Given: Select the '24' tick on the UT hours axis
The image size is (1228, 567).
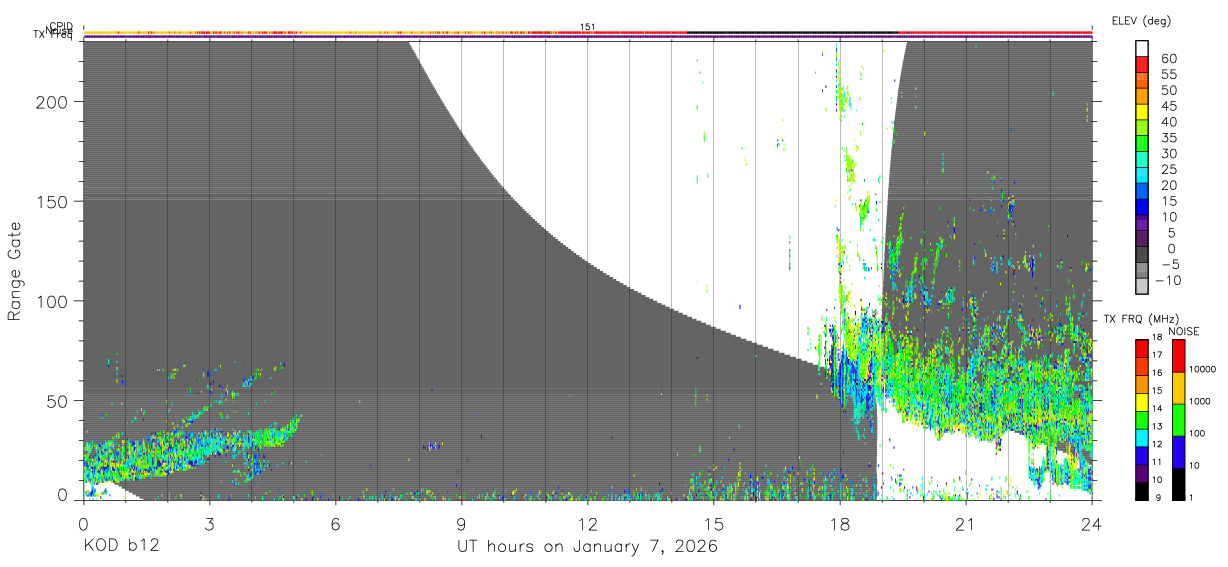Looking at the screenshot, I should click(x=1092, y=525).
